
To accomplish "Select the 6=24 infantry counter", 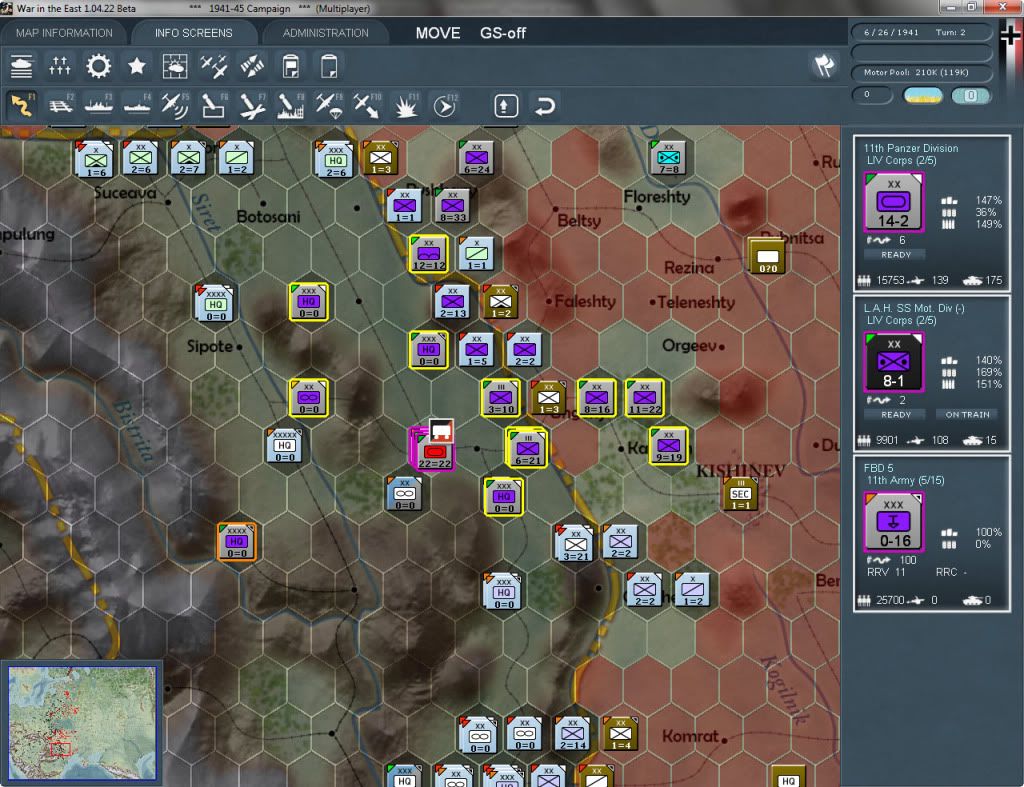I will tap(477, 157).
